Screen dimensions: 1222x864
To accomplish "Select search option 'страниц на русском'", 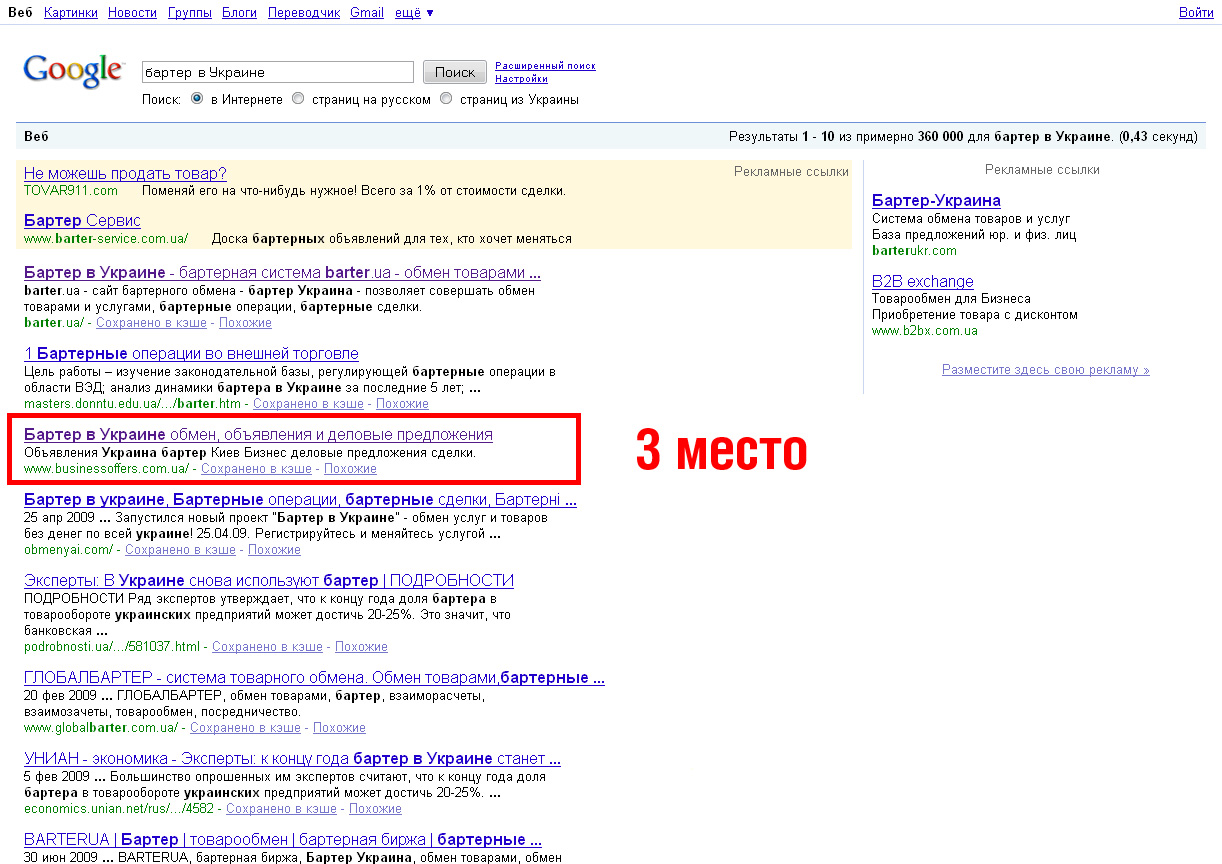I will pyautogui.click(x=297, y=98).
